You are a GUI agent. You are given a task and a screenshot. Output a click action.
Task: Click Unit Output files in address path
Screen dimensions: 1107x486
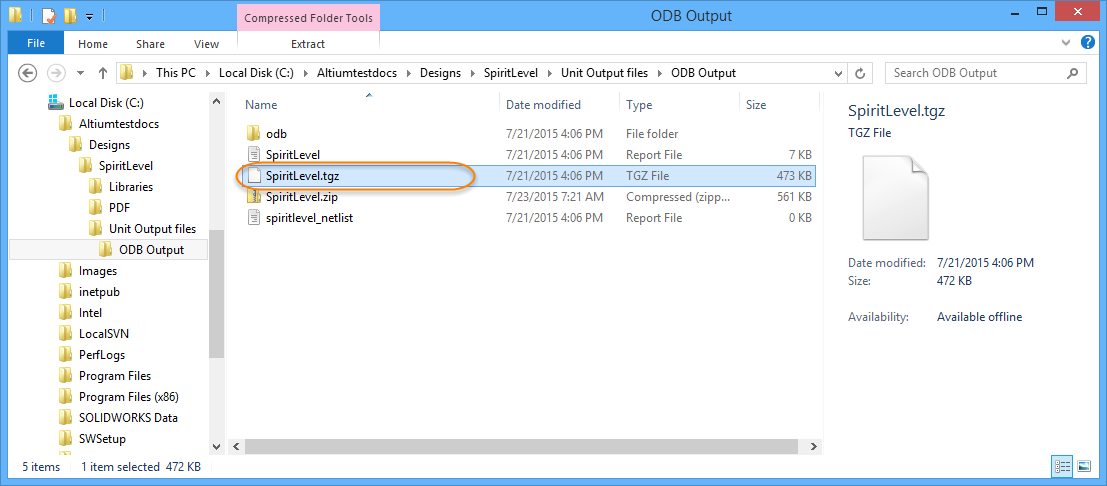coord(604,73)
